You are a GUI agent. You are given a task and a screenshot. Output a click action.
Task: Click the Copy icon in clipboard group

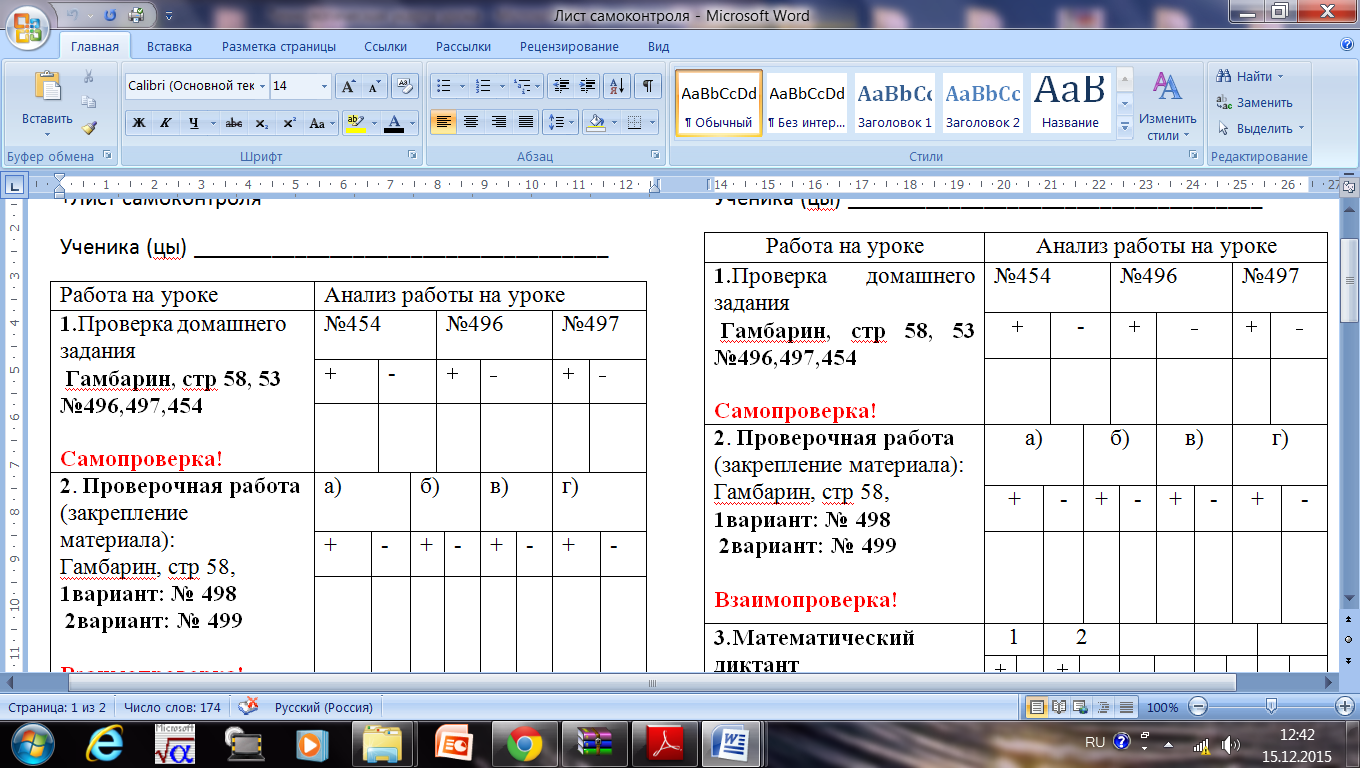[x=88, y=102]
